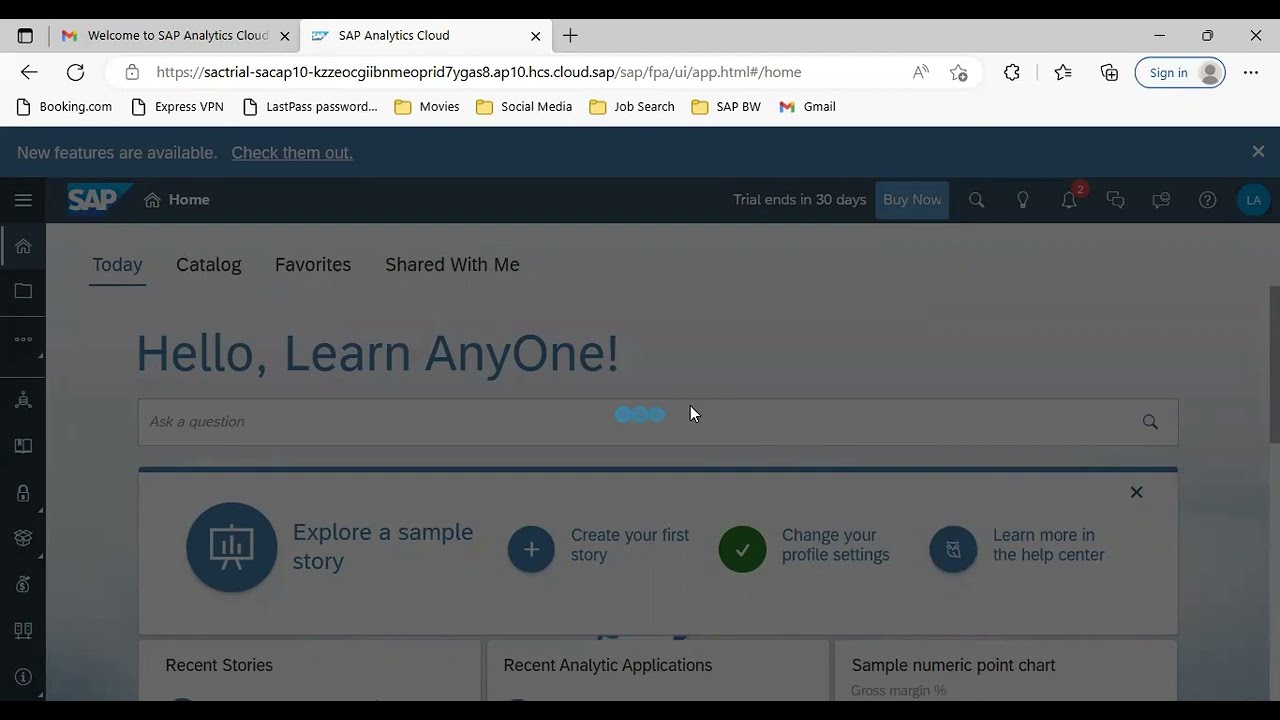Close the active SAP Analytics Cloud tab

pos(535,36)
